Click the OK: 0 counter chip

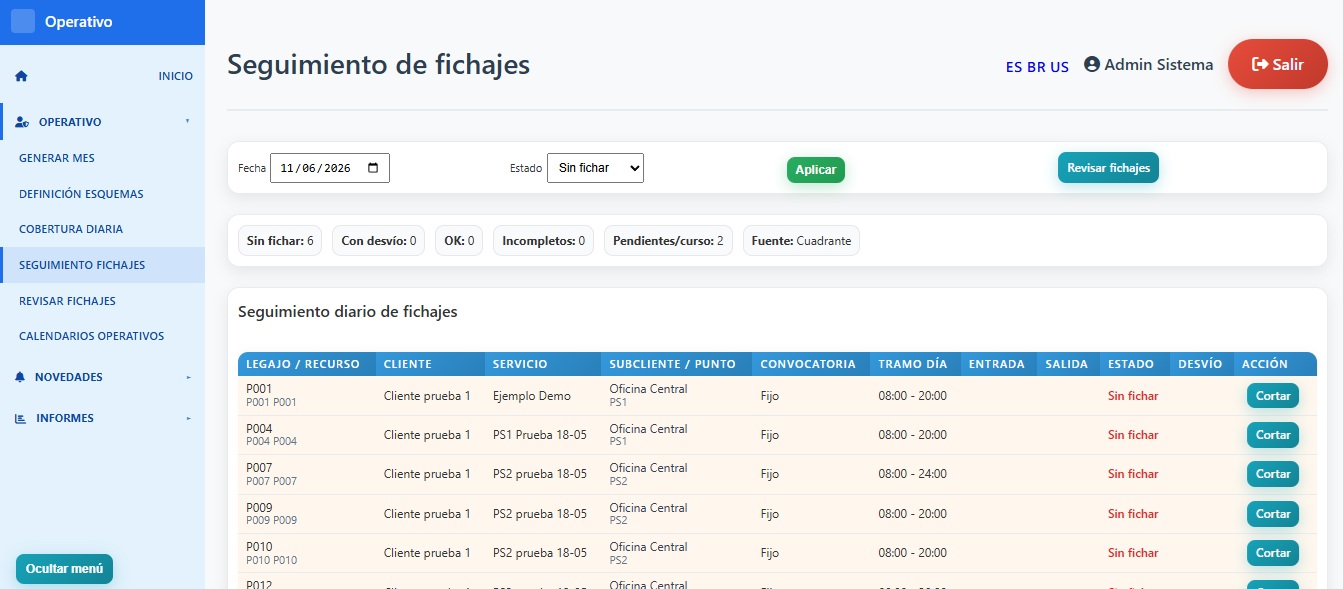(459, 241)
